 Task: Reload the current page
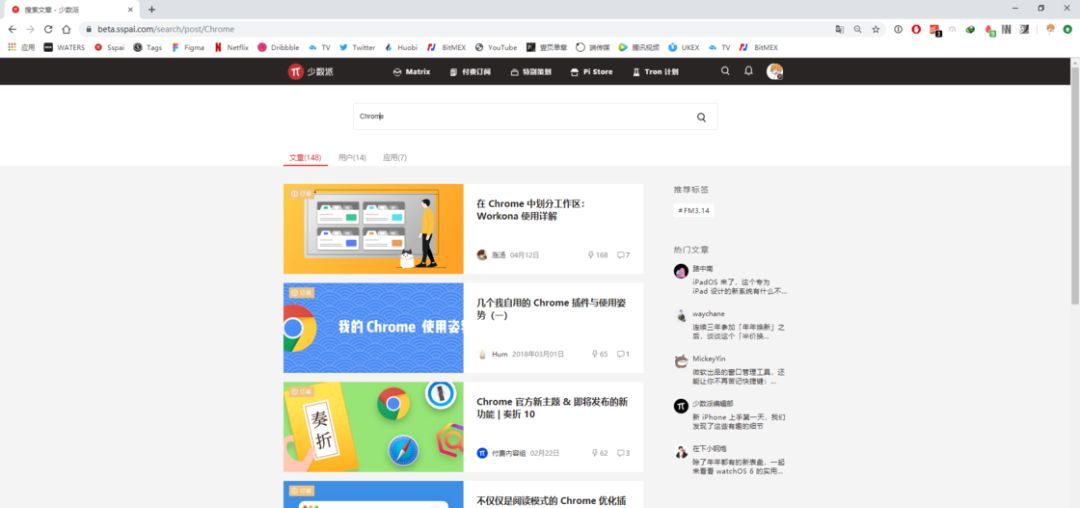pos(48,30)
